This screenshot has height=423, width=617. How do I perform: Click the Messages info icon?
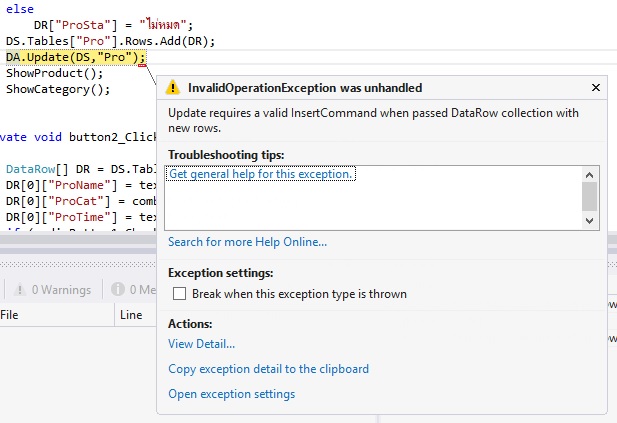point(118,290)
